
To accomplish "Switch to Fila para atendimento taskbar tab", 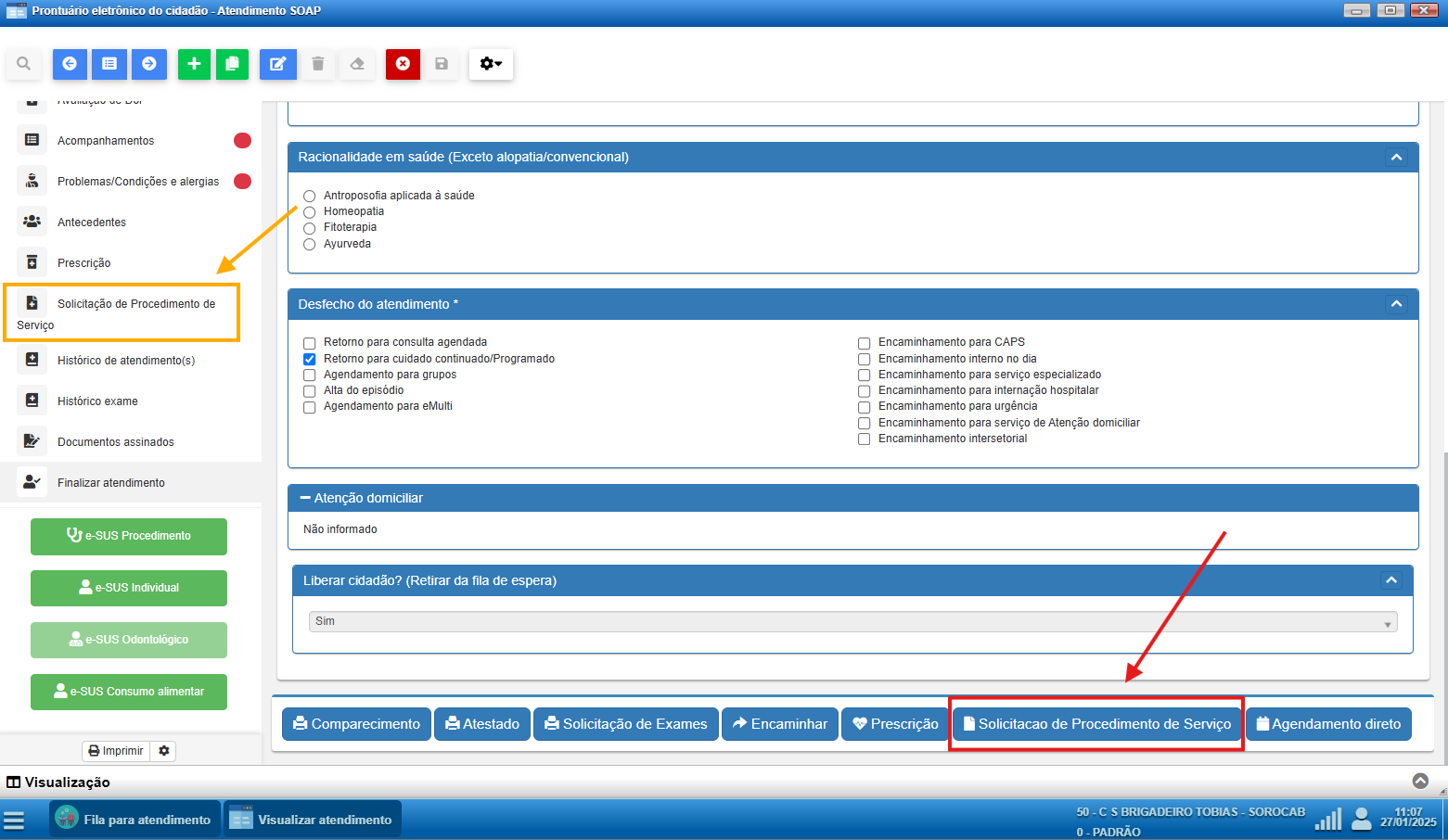I will (135, 820).
